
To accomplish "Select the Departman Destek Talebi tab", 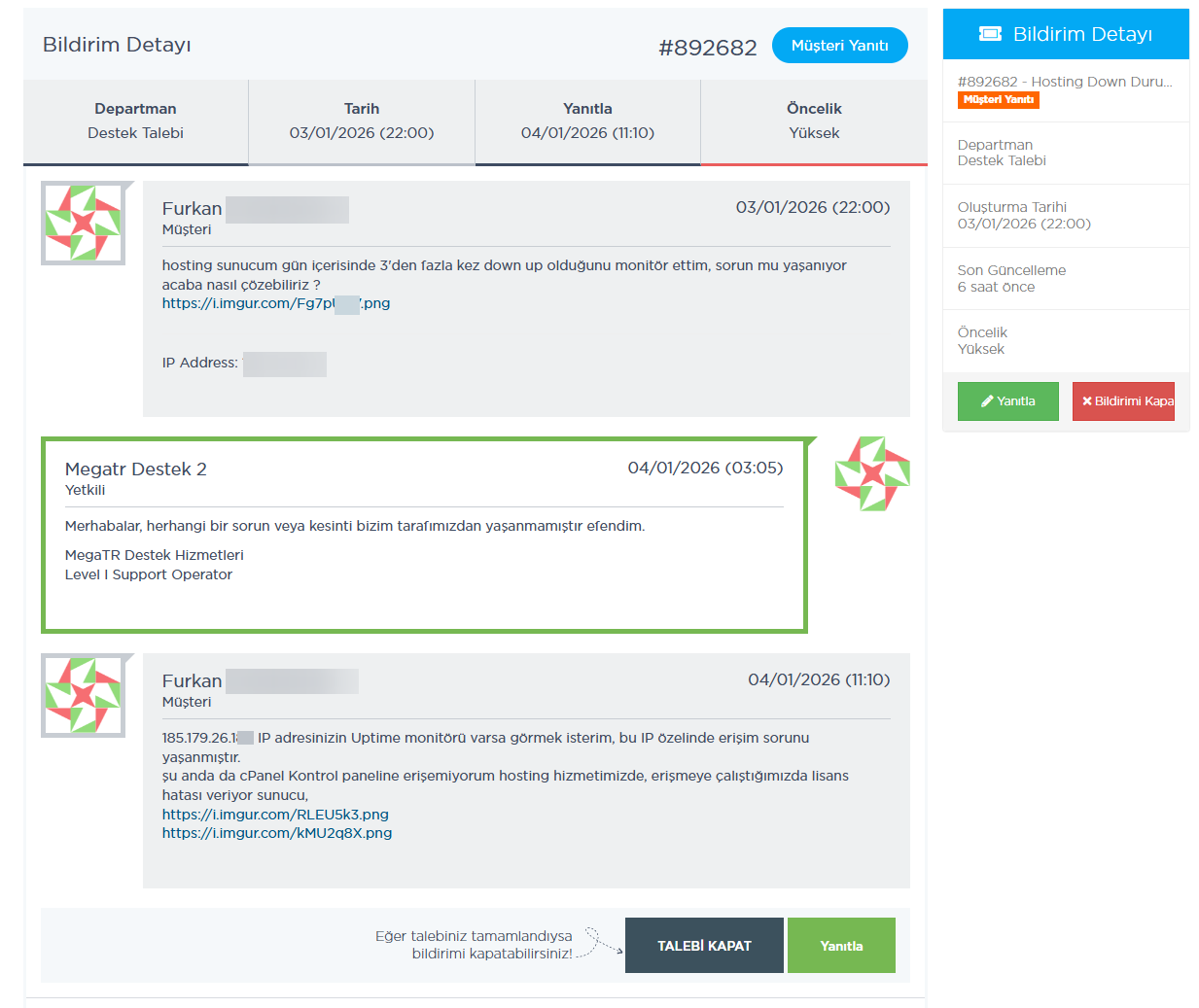I will pyautogui.click(x=136, y=122).
